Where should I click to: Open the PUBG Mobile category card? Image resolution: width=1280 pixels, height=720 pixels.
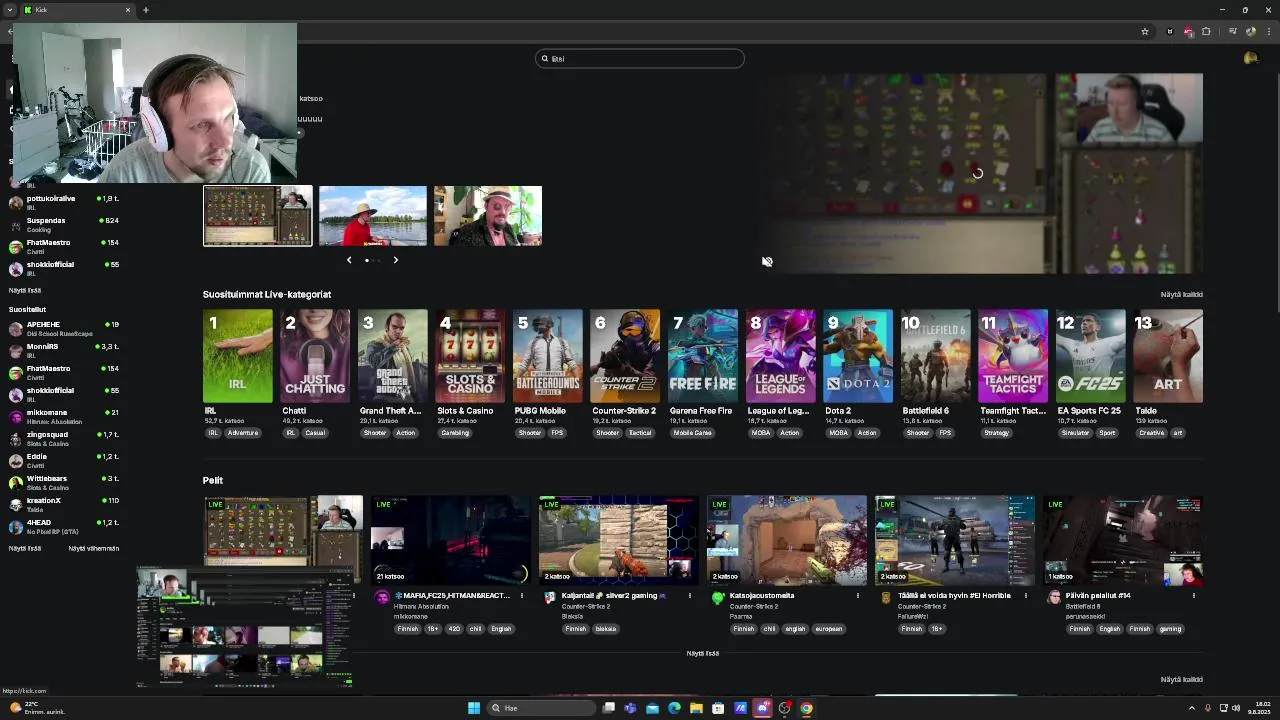pos(548,356)
